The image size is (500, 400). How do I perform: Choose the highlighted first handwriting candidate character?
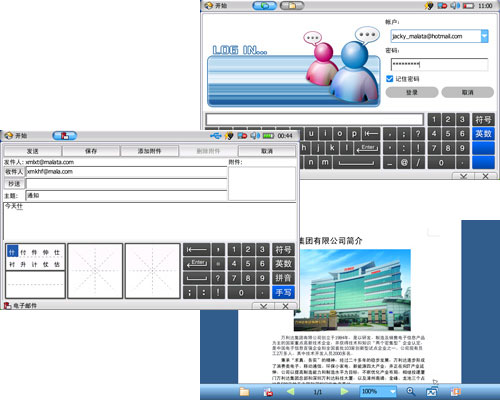pos(12,252)
